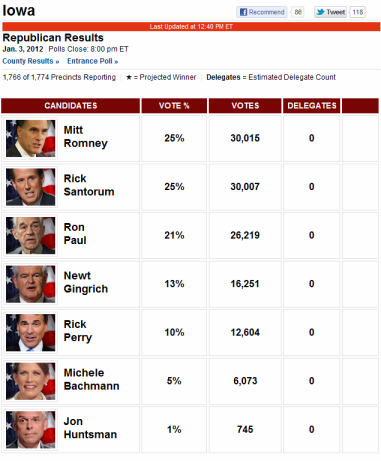Screen dimensions: 381x461
Task: Click the Tweet count bubble showing 118
Action: pos(358,12)
